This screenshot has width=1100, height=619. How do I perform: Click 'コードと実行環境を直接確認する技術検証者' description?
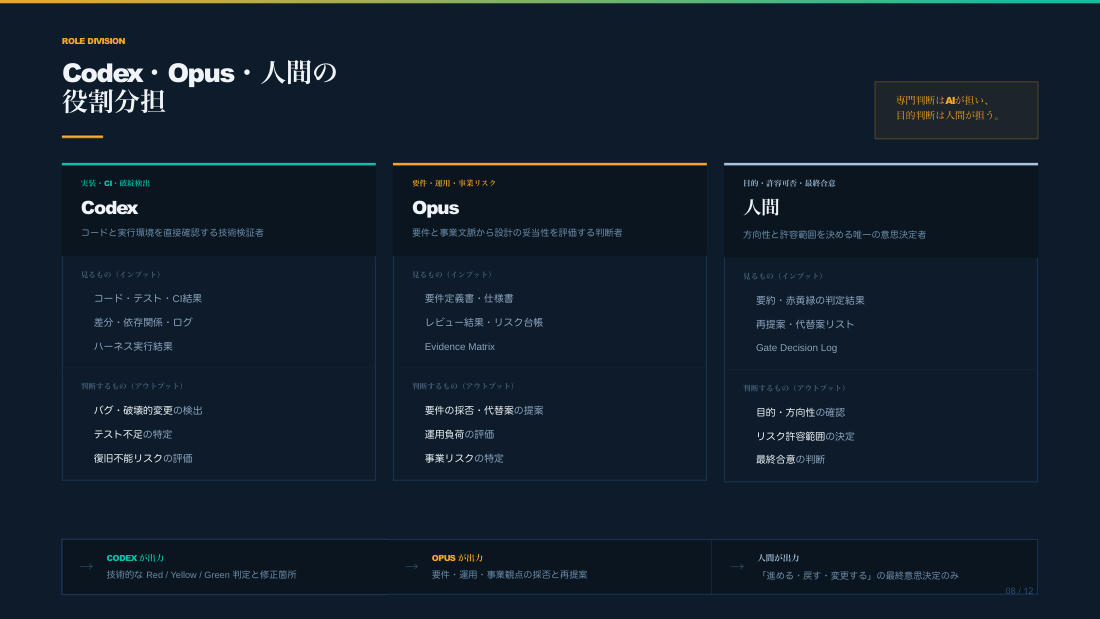pyautogui.click(x=172, y=232)
